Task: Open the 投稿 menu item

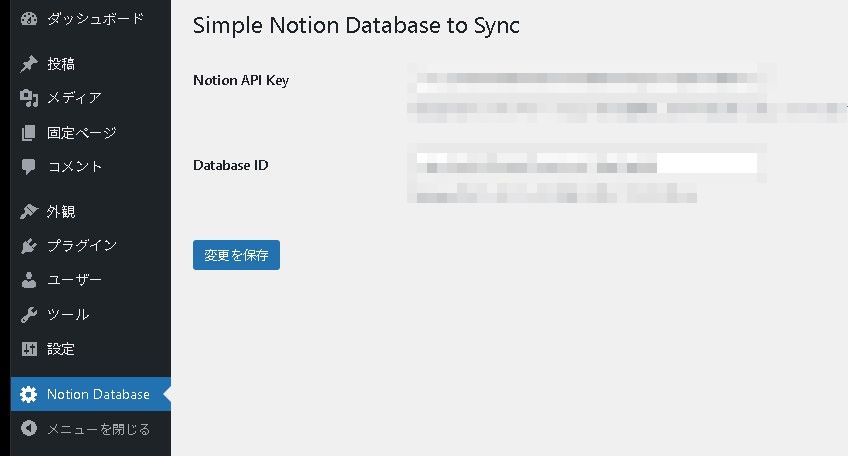Action: pyautogui.click(x=61, y=64)
